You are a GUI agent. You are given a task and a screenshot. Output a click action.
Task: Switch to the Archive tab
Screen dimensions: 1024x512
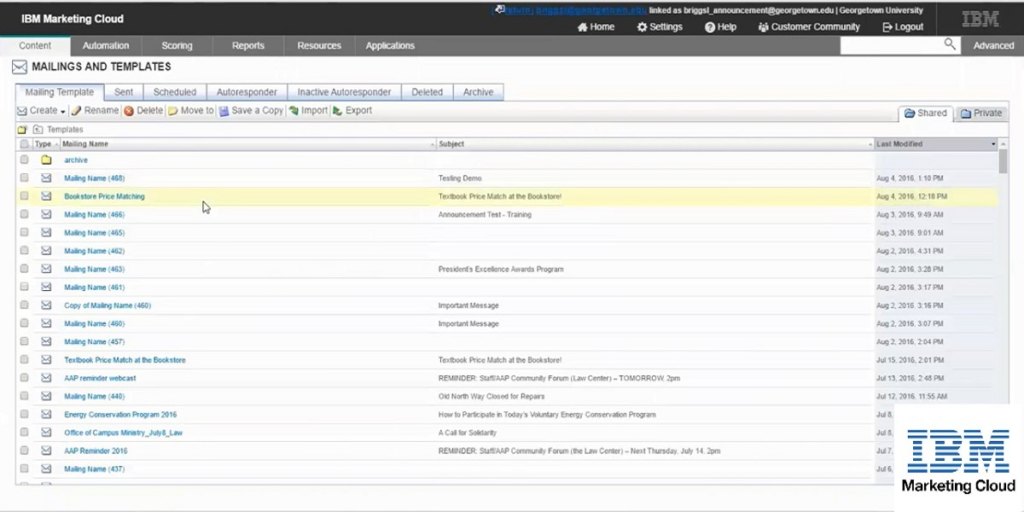click(478, 92)
